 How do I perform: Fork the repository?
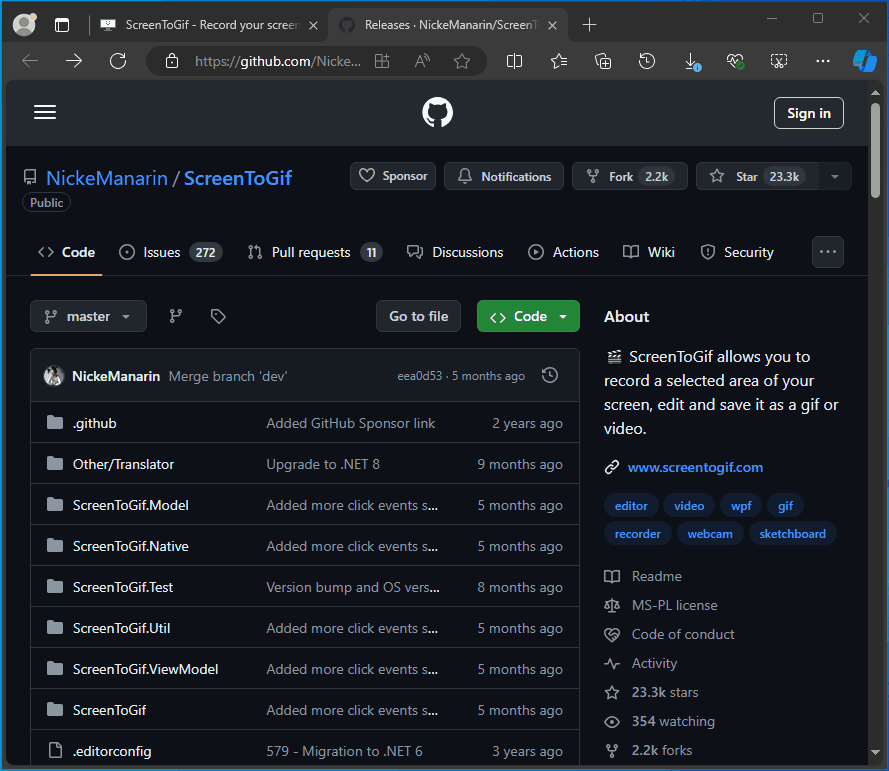click(x=630, y=176)
